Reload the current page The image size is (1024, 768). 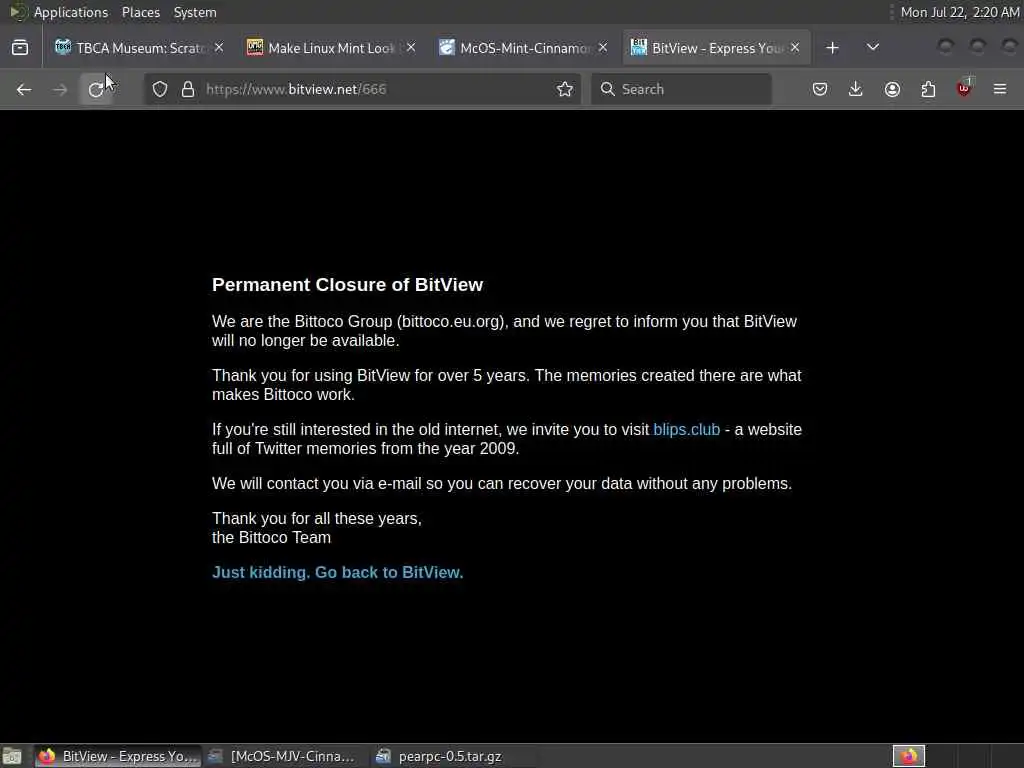tap(96, 89)
